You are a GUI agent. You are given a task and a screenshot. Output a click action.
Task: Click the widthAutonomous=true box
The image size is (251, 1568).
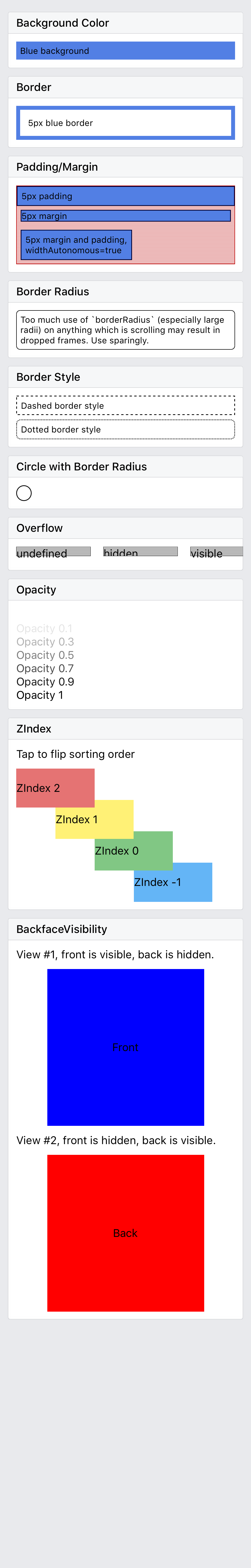point(76,245)
